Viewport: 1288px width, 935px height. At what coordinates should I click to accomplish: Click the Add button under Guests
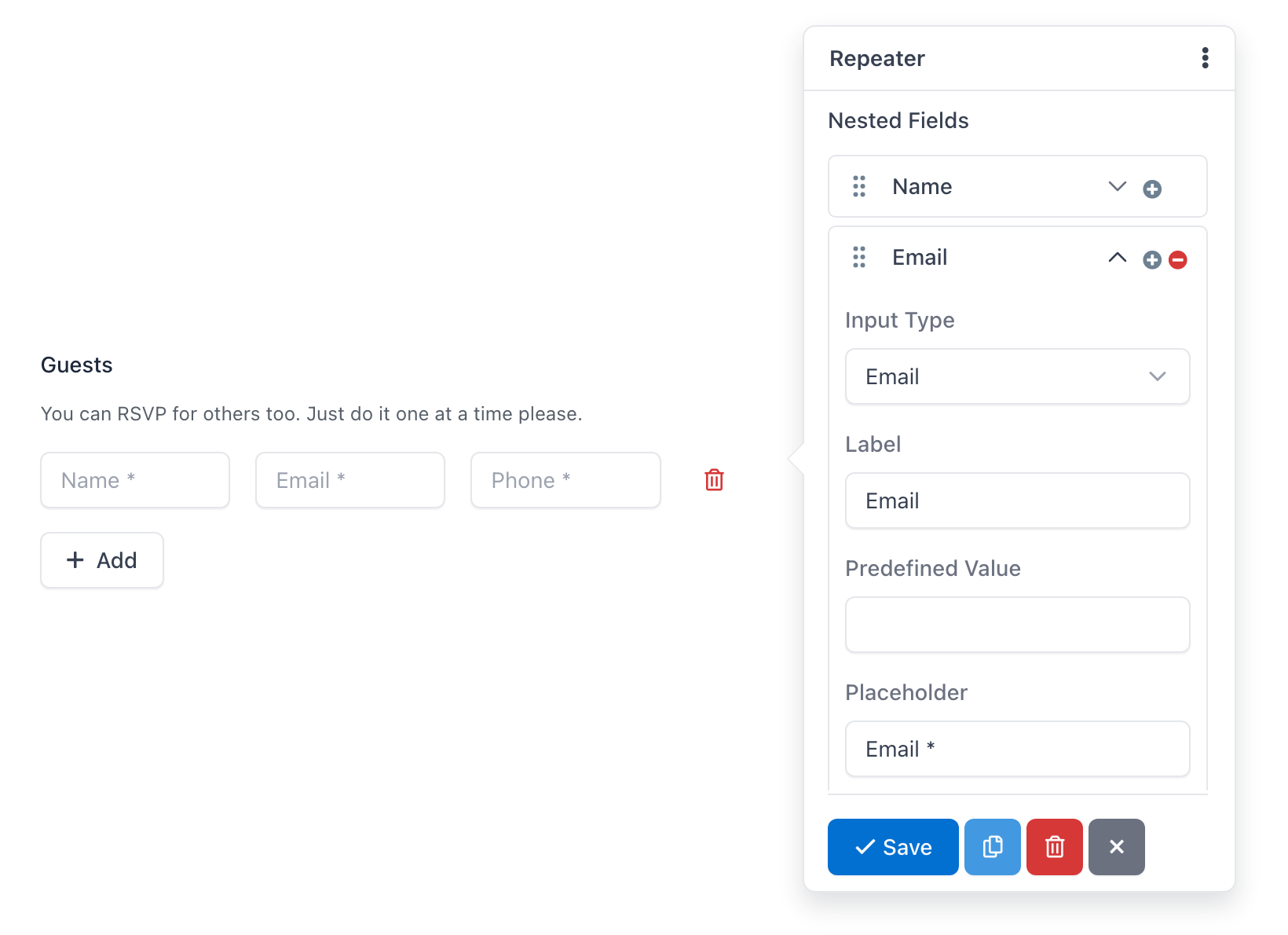pyautogui.click(x=102, y=560)
